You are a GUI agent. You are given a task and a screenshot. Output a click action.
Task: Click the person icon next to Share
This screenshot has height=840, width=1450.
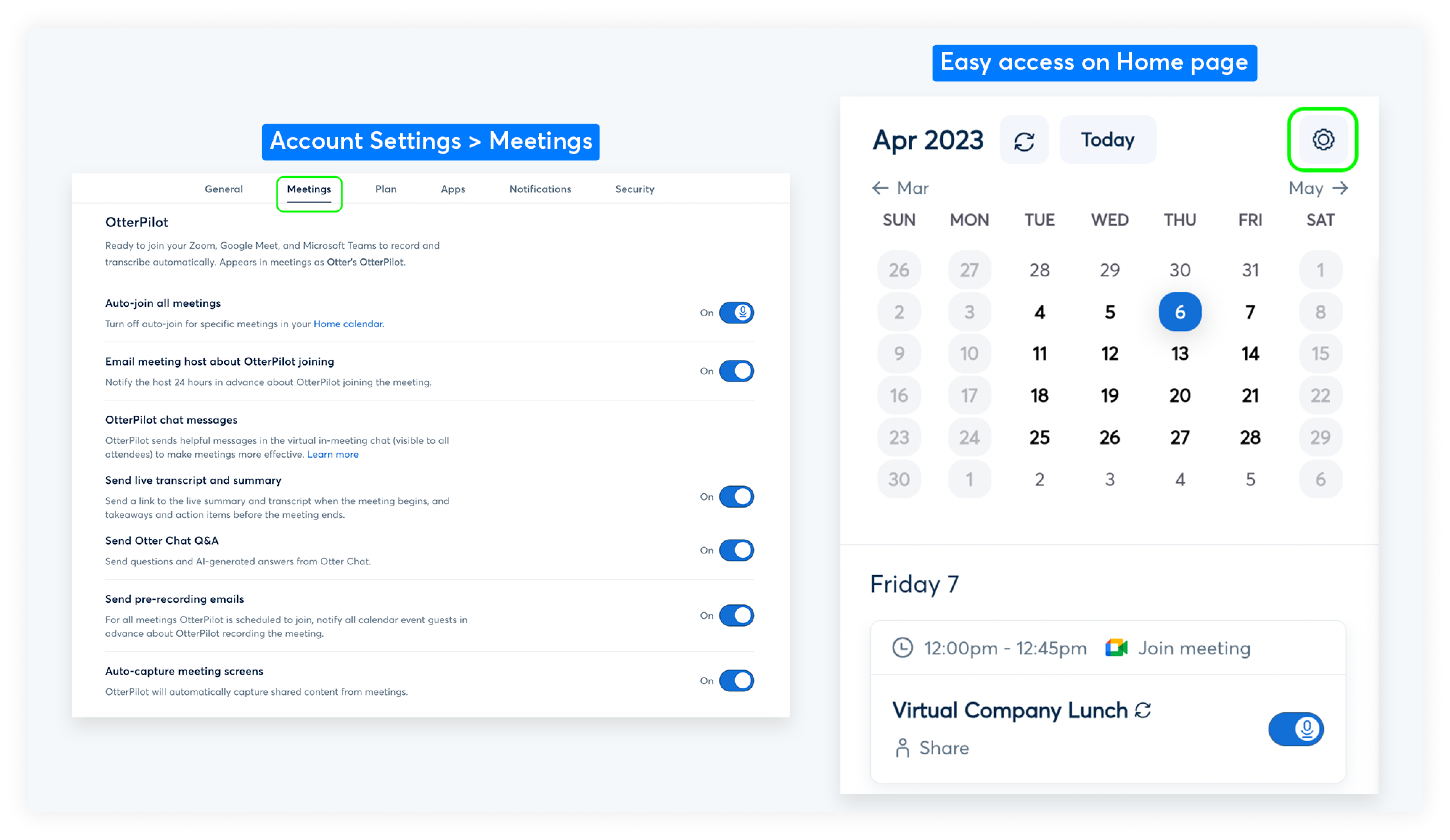pos(902,748)
